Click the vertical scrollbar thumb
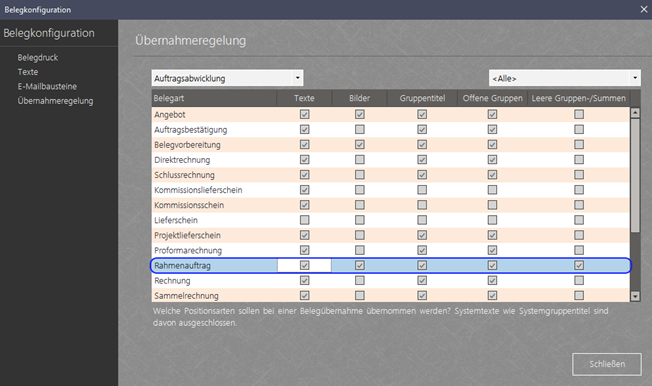The height and width of the screenshot is (386, 652). pyautogui.click(x=635, y=175)
